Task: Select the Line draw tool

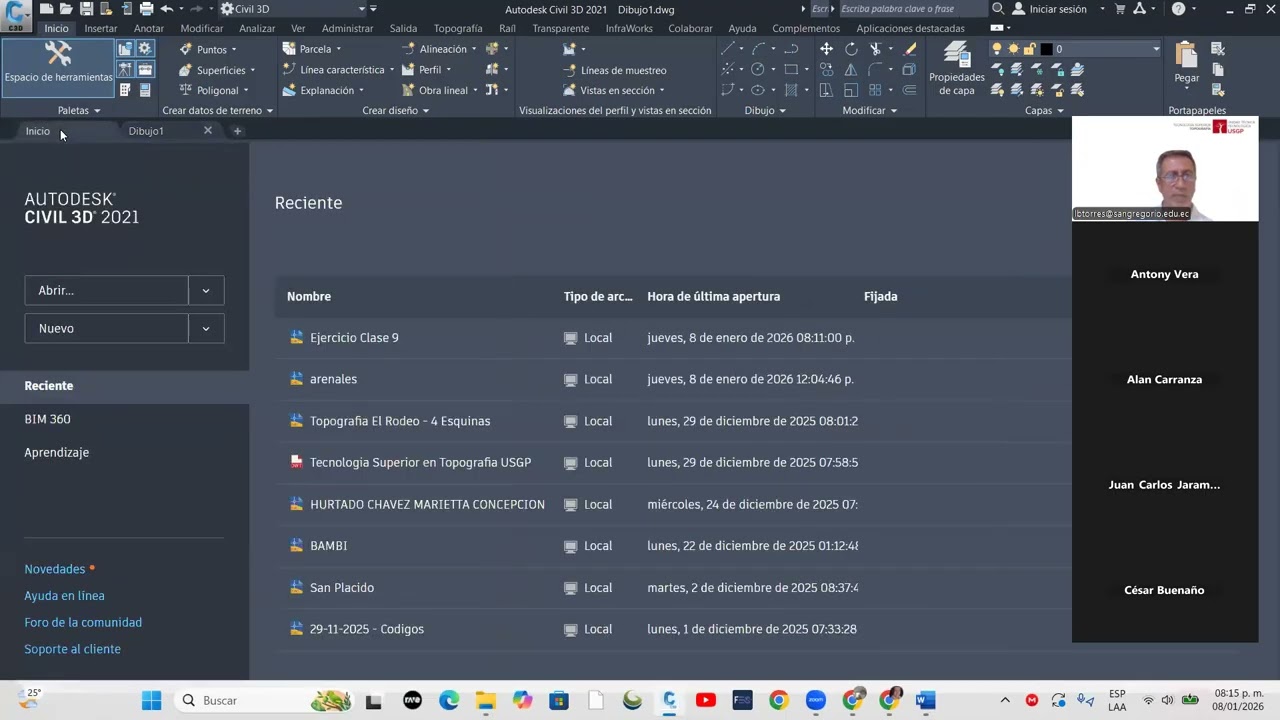Action: point(728,48)
